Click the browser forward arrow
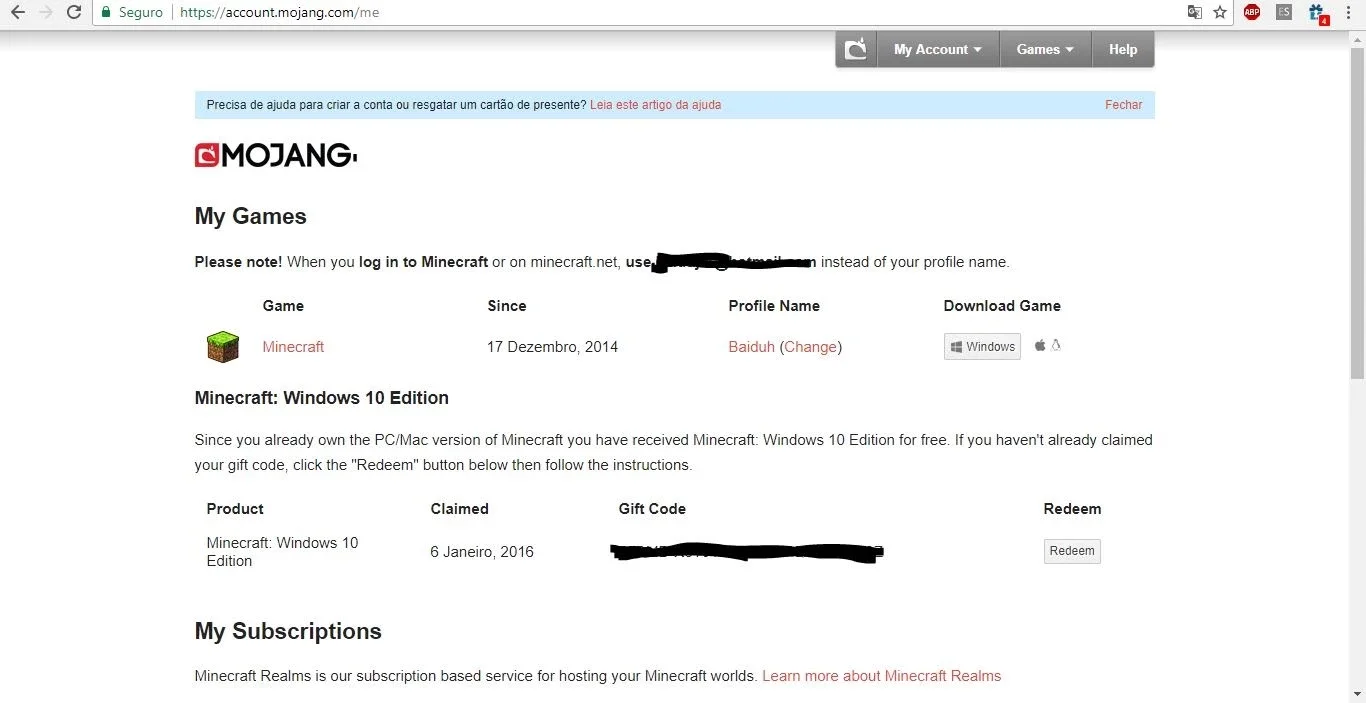 [x=45, y=13]
